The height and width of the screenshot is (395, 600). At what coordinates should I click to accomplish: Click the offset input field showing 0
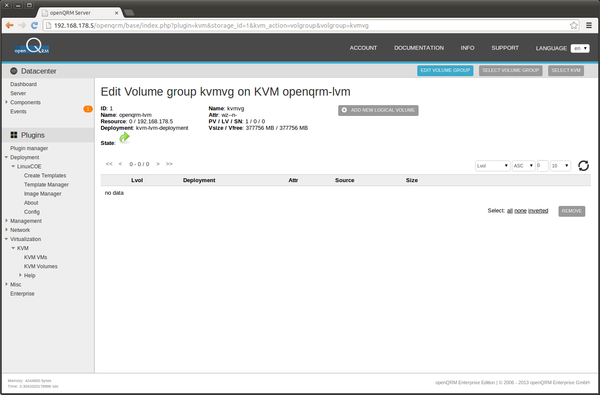point(542,166)
